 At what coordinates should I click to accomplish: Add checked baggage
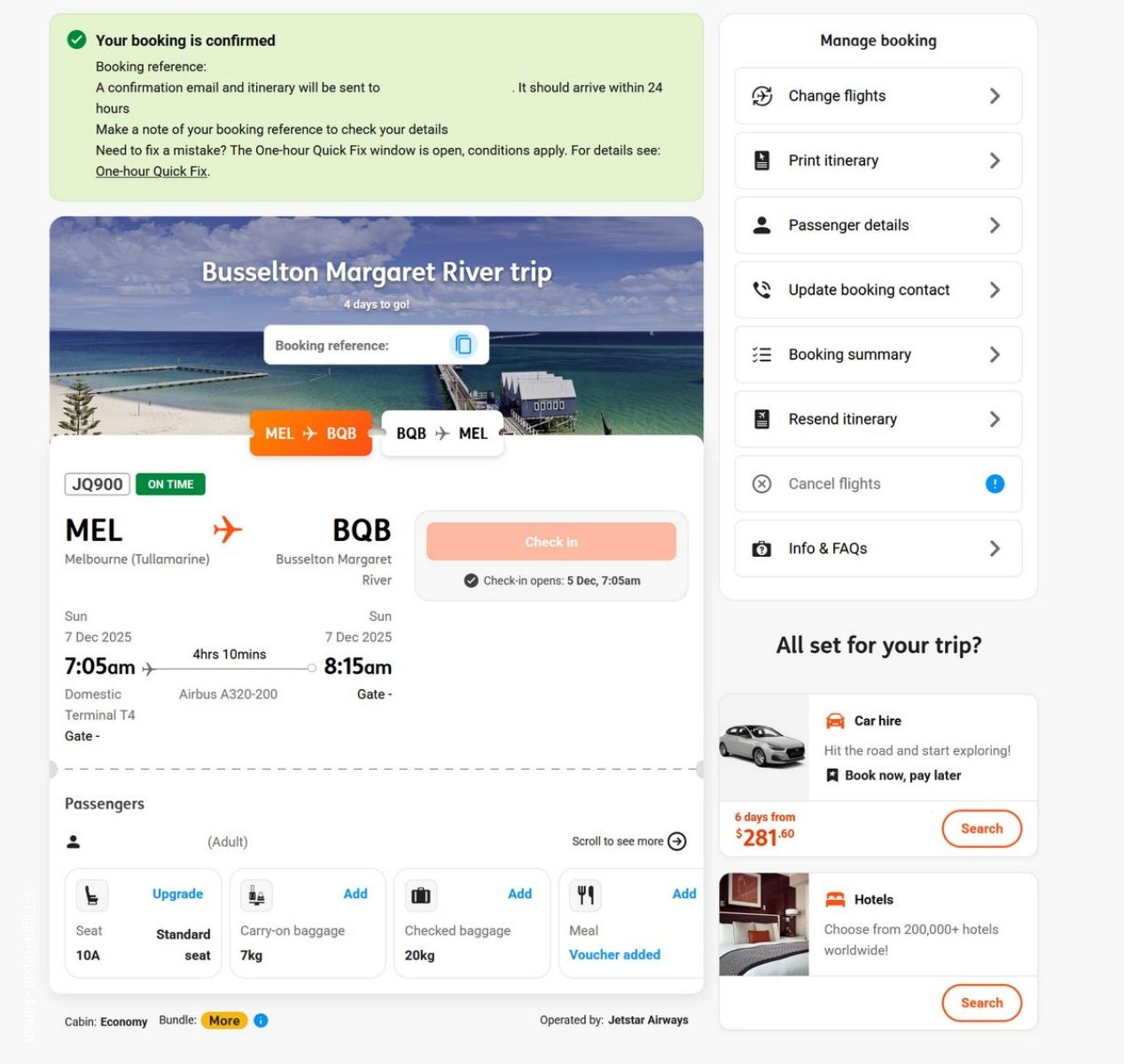pos(519,894)
